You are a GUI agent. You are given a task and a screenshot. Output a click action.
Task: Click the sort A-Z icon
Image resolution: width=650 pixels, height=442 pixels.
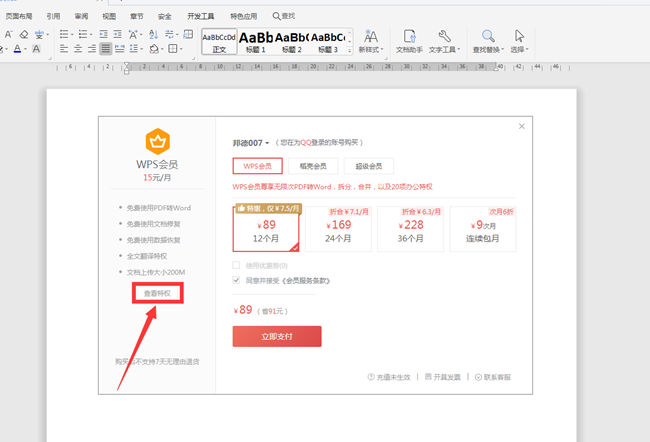(153, 34)
